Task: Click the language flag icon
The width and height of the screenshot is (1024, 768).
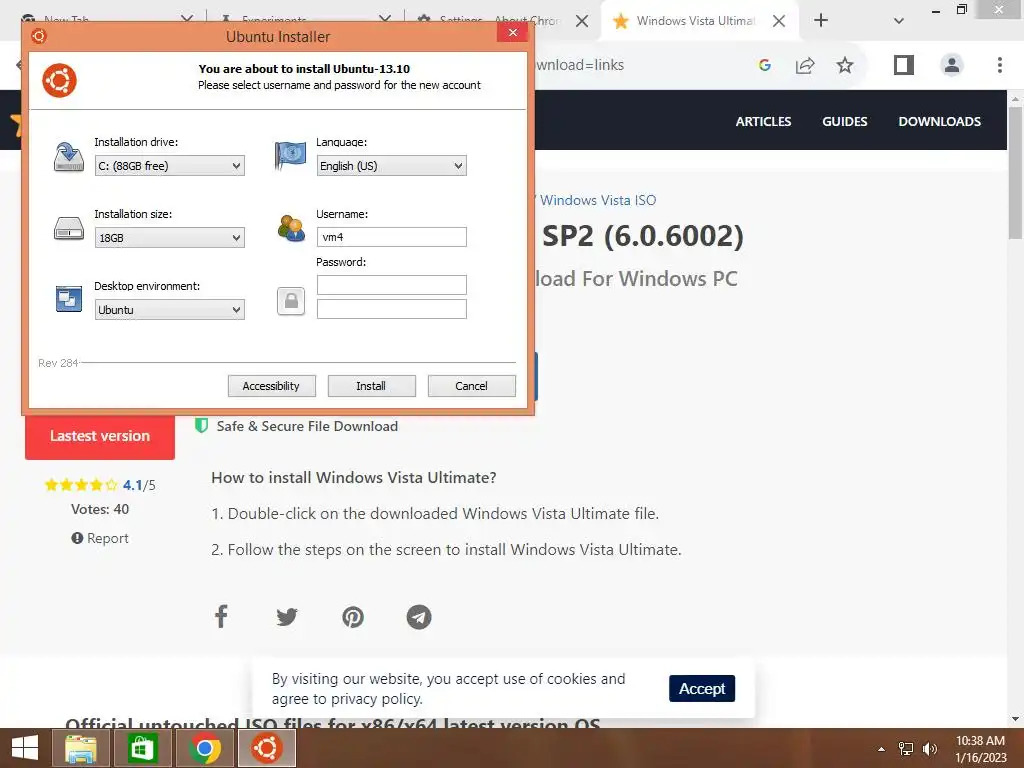Action: pos(291,156)
